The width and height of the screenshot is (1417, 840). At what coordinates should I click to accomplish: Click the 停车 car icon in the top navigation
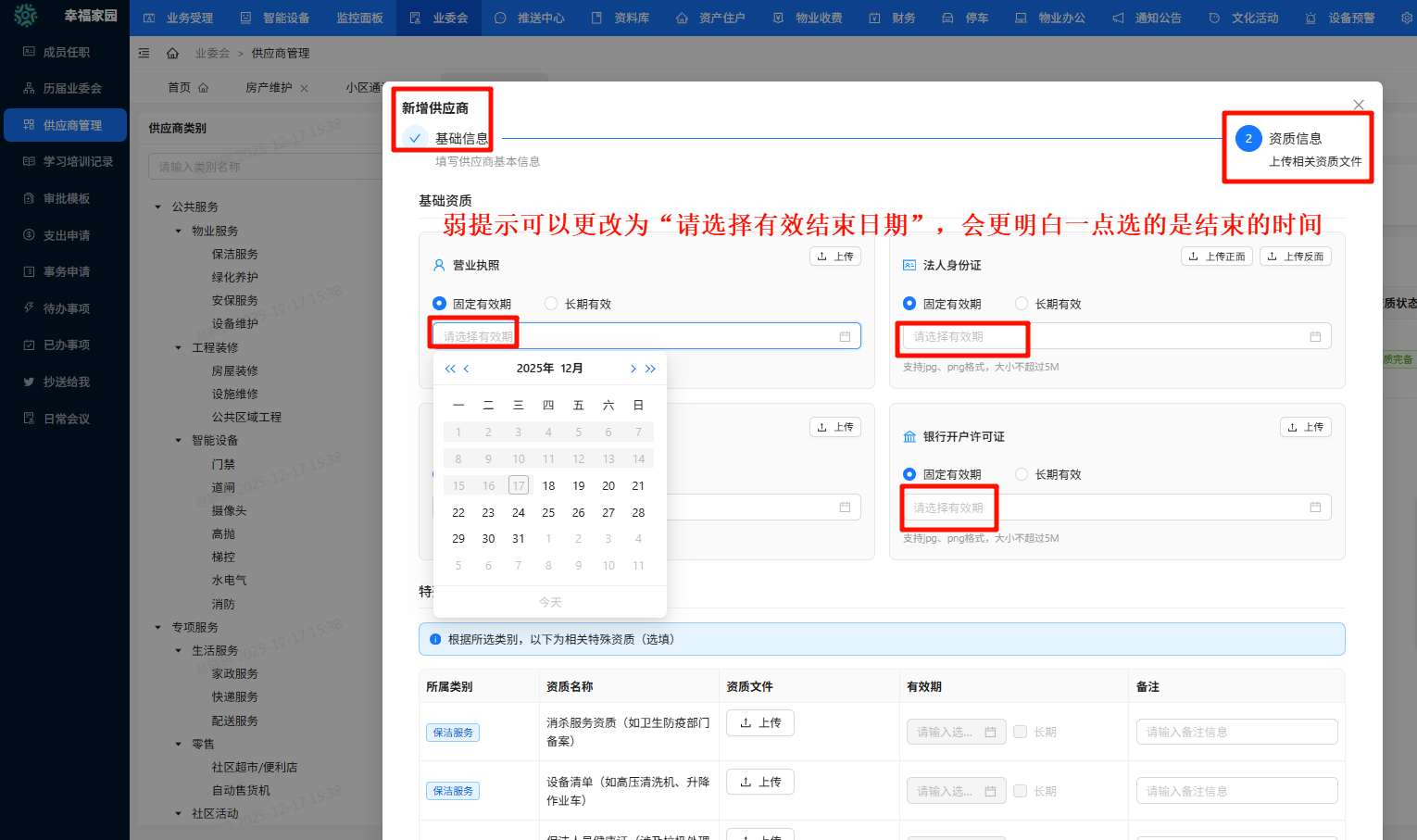click(947, 18)
